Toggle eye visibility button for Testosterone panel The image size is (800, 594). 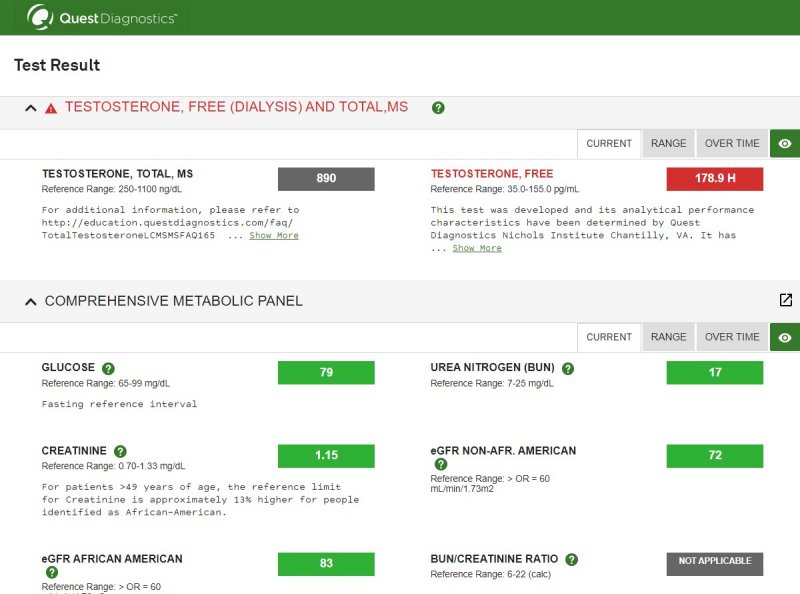[785, 143]
